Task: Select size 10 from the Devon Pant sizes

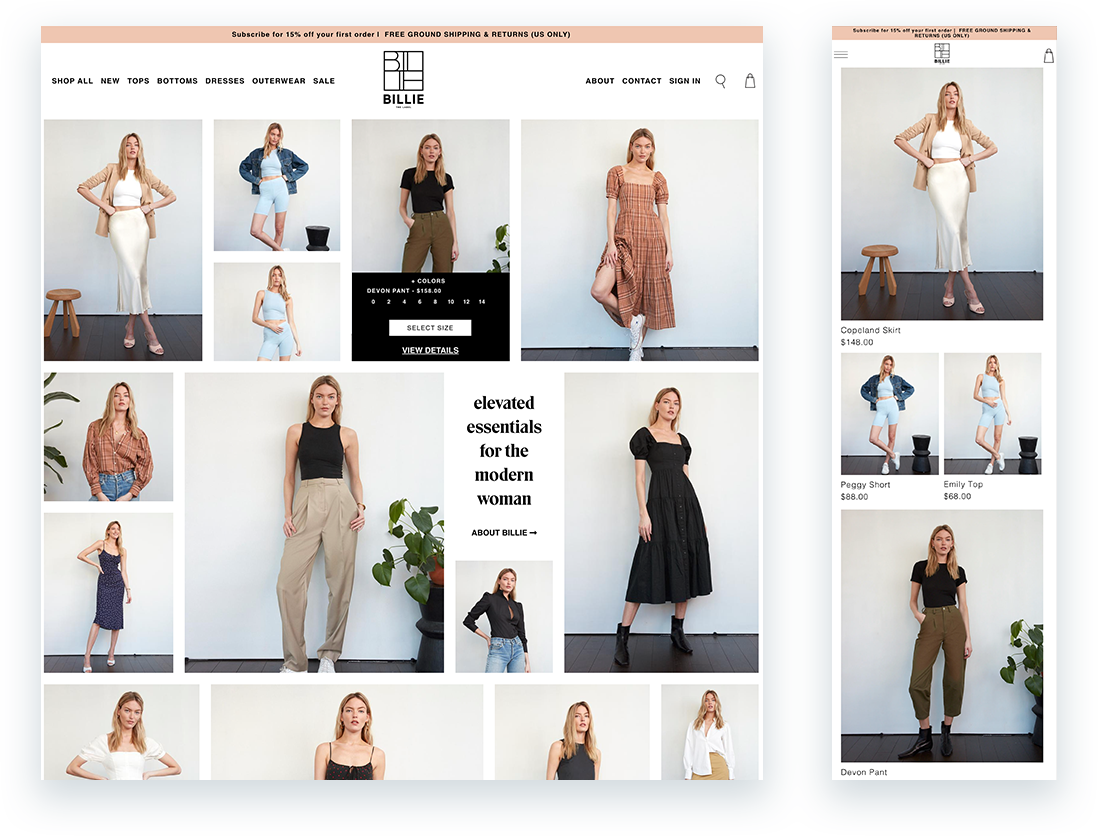Action: [x=450, y=301]
